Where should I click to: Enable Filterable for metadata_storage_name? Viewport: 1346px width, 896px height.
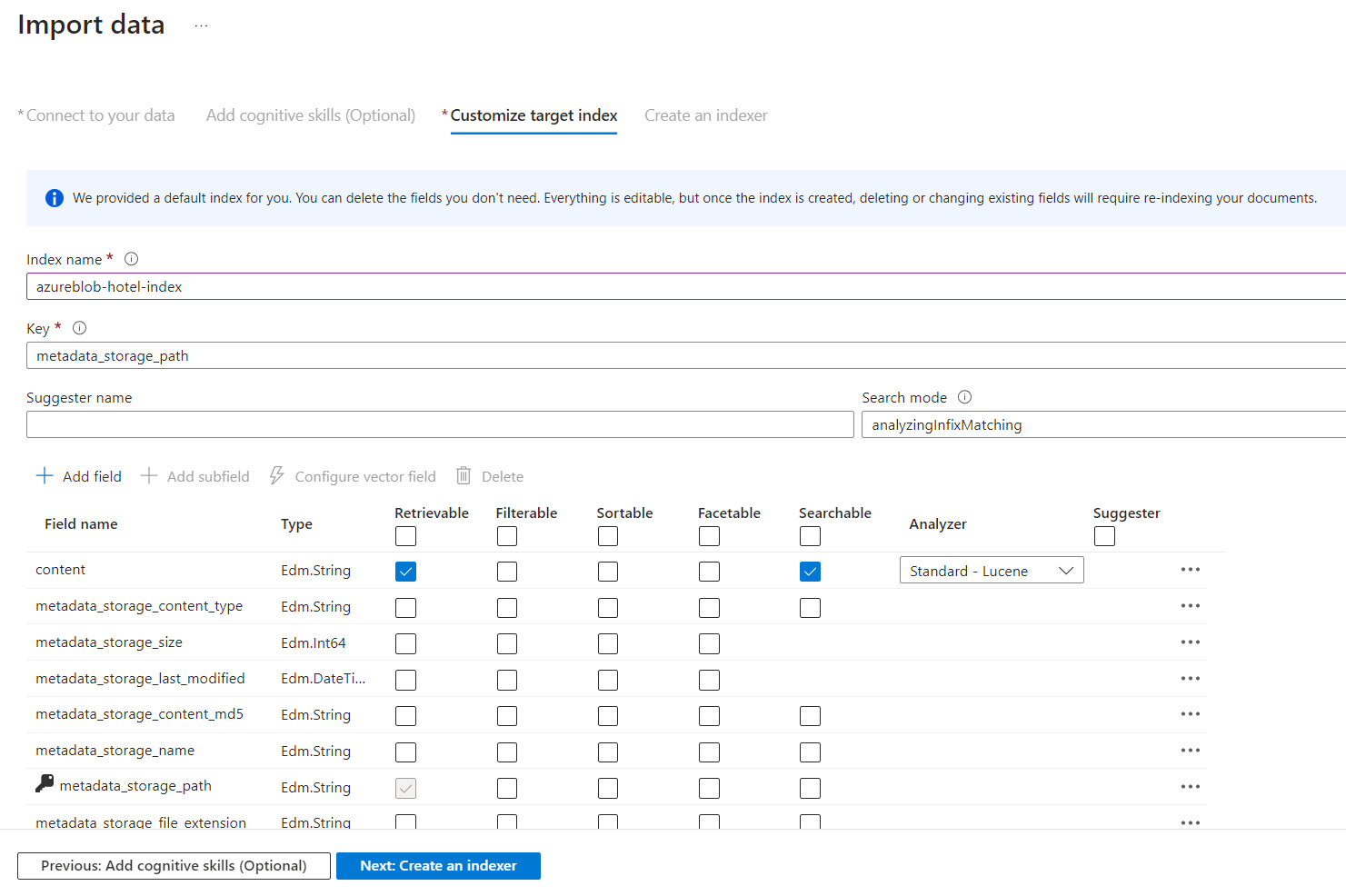[x=507, y=752]
